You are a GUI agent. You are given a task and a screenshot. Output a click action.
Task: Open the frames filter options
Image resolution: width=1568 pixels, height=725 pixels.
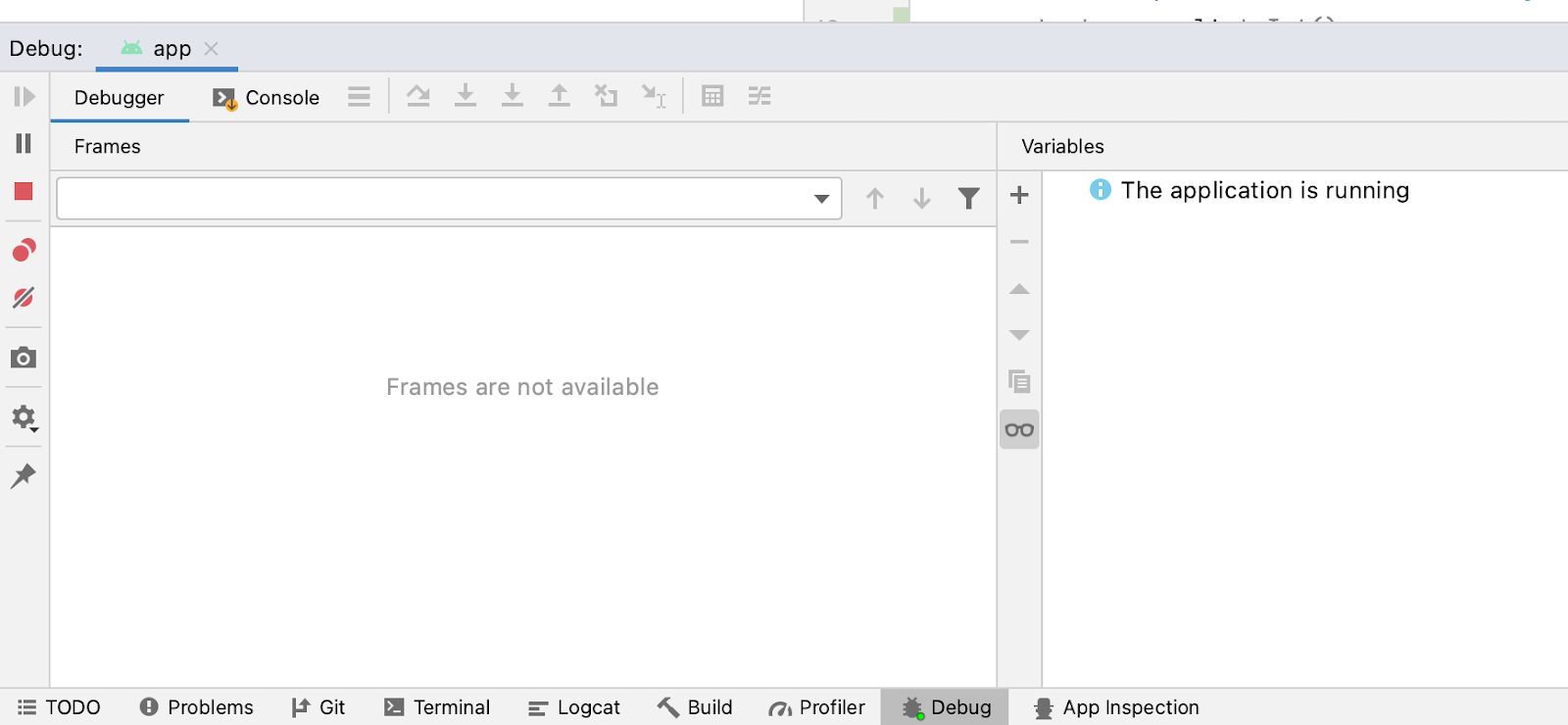(968, 199)
